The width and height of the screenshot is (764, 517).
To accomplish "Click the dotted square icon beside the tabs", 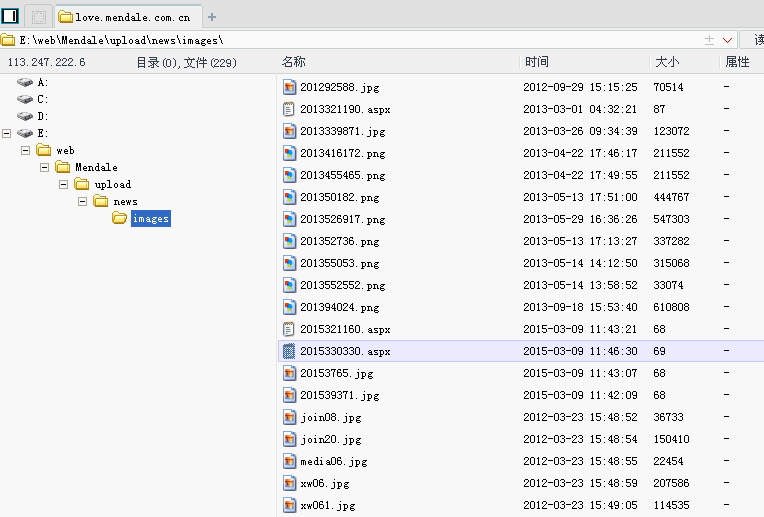I will point(38,17).
